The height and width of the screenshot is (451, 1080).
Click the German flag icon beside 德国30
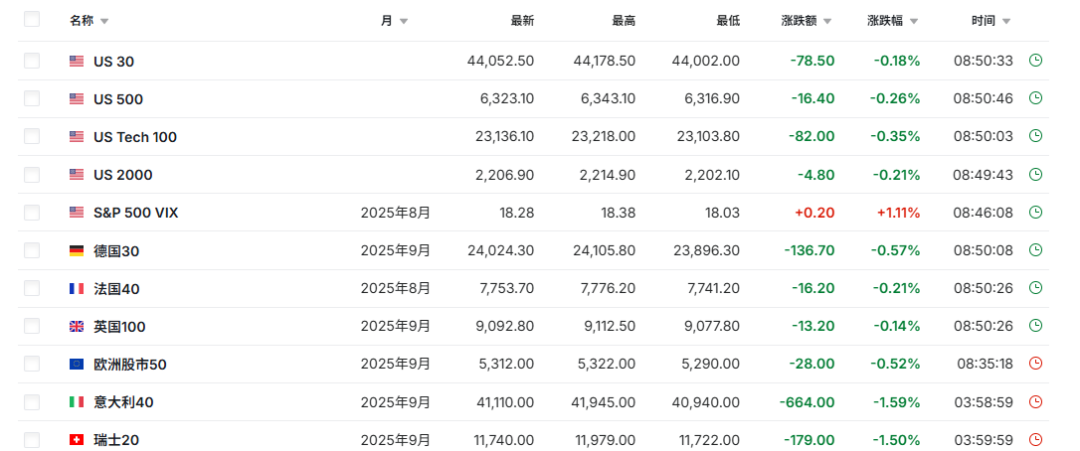tap(77, 251)
